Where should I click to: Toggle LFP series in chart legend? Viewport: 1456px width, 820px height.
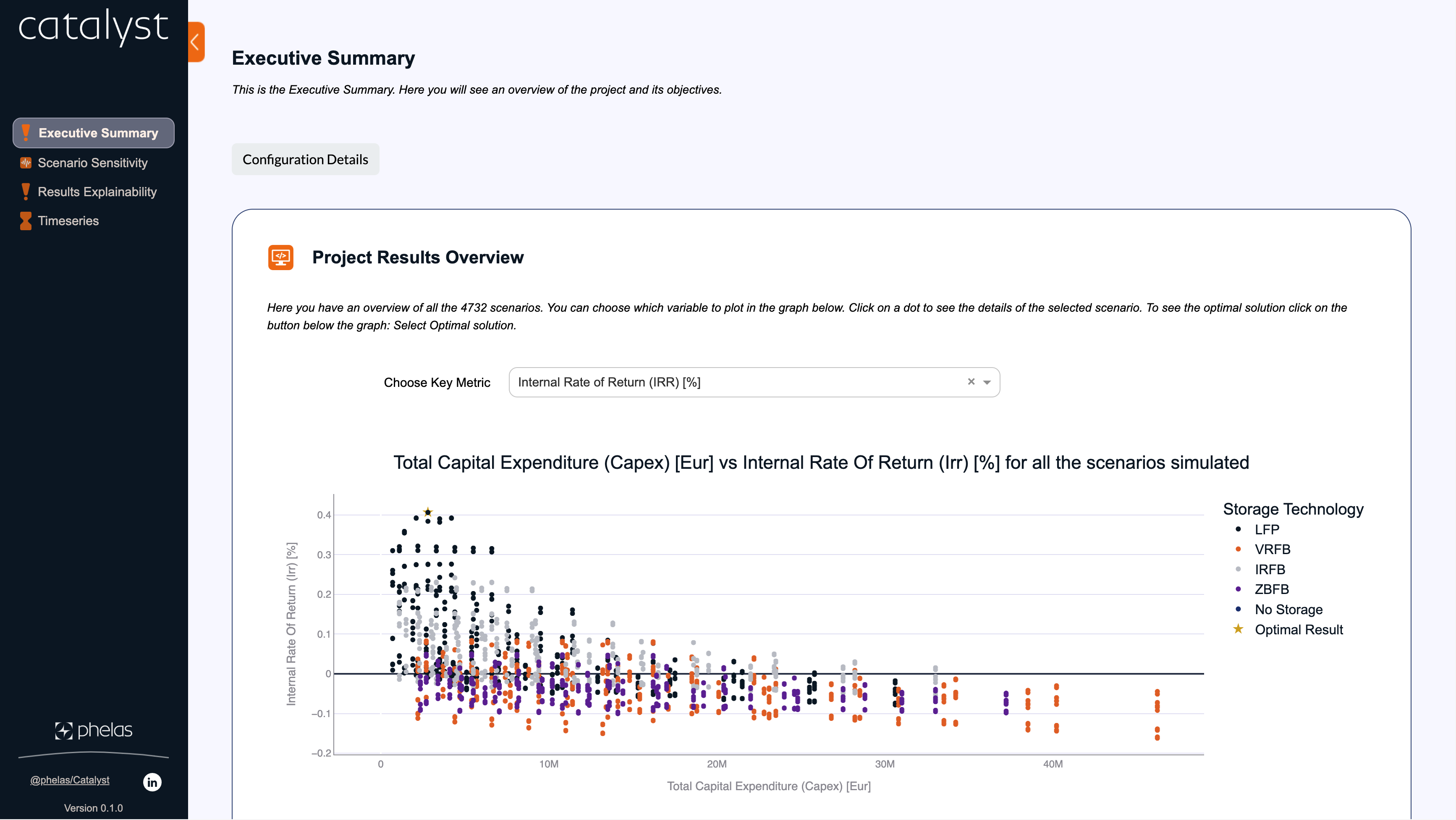point(1266,529)
